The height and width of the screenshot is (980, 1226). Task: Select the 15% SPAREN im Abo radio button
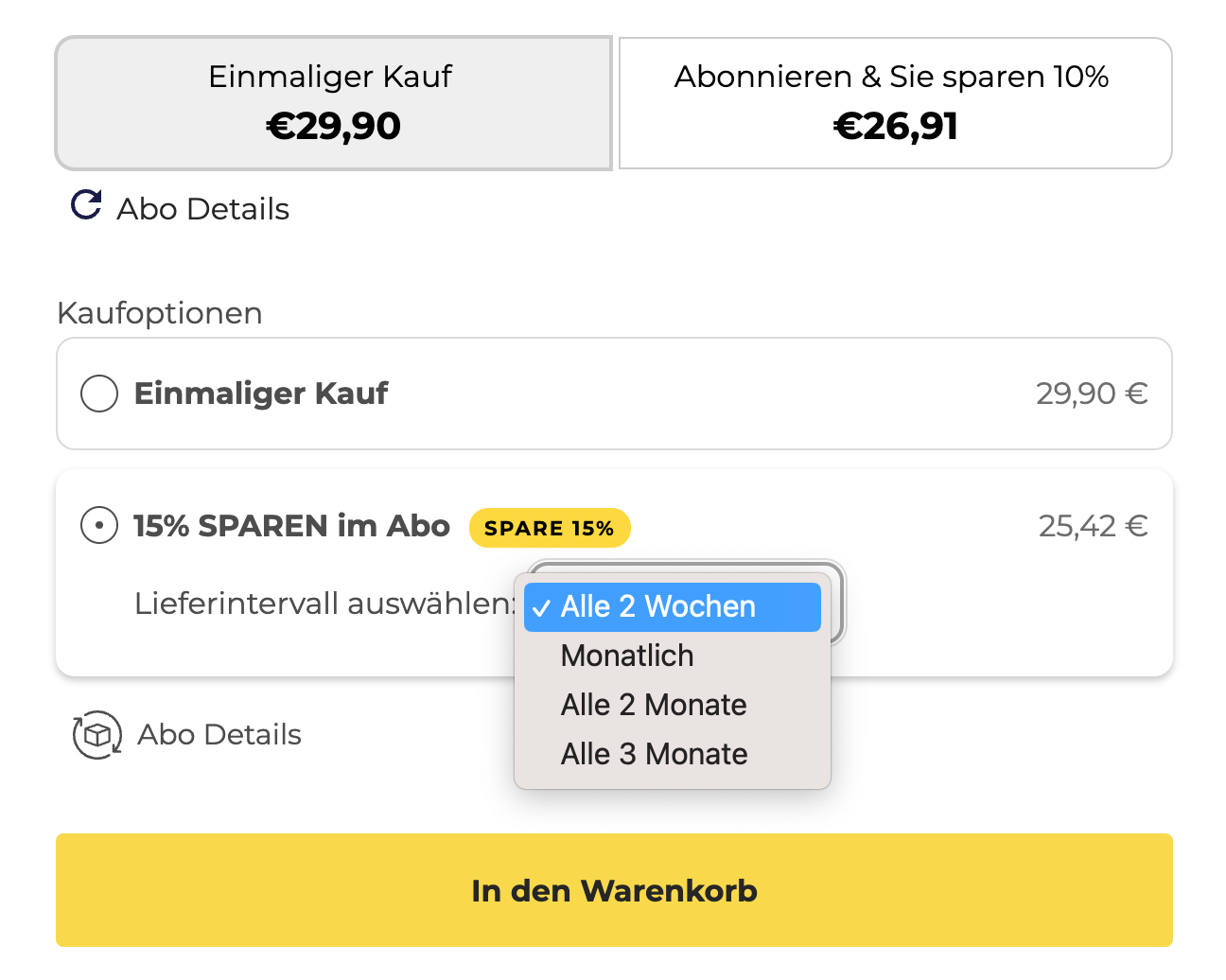(99, 525)
